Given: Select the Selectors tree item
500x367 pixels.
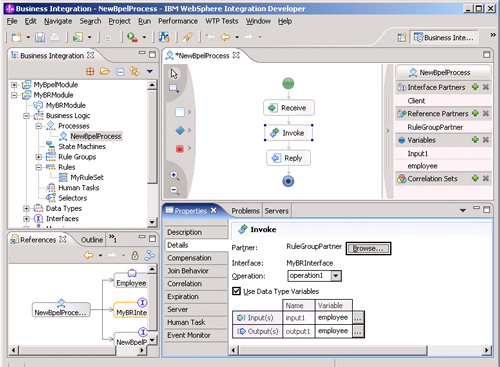Looking at the screenshot, I should pos(73,198).
